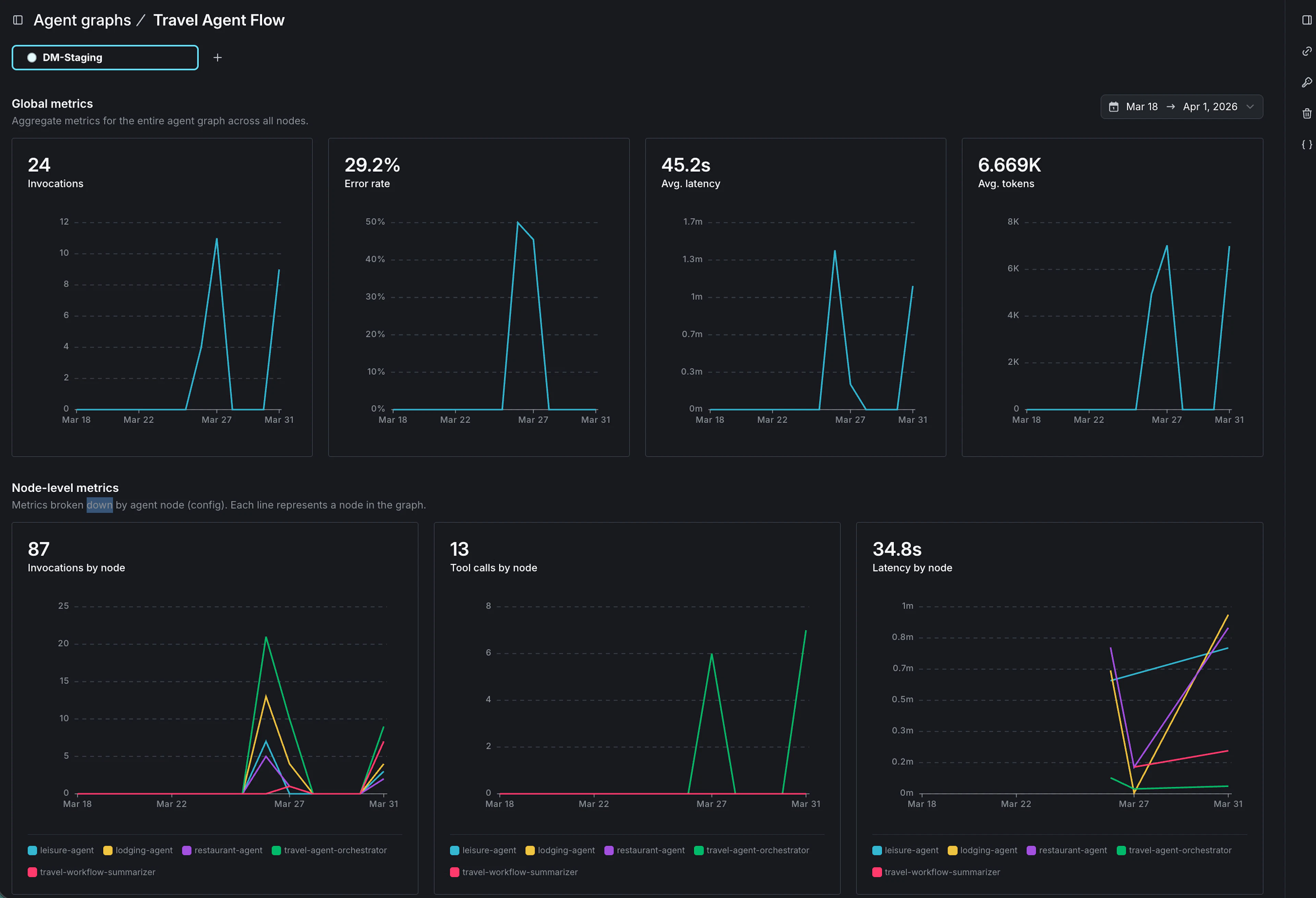Screen dimensions: 1316x898
Task: Delete the graph using the trash icon
Action: [1307, 113]
